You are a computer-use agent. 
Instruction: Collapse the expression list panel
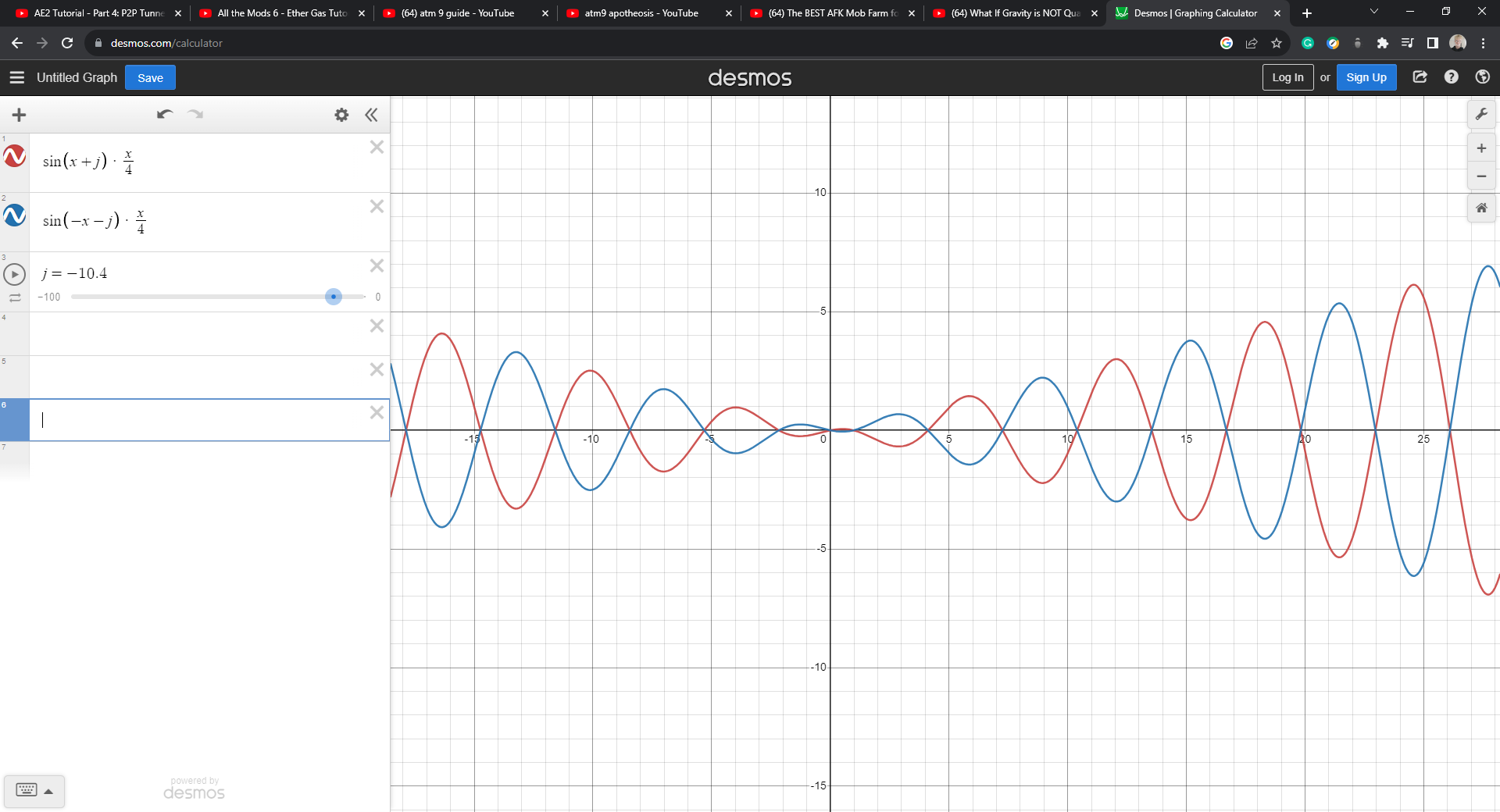click(371, 115)
